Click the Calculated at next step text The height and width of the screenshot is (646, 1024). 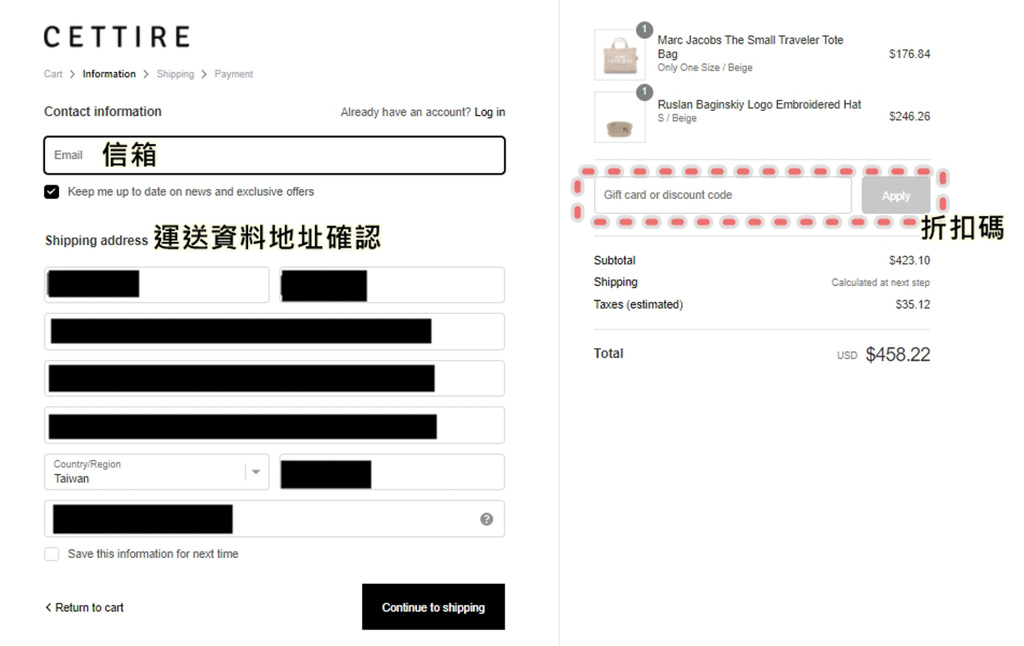coord(880,282)
